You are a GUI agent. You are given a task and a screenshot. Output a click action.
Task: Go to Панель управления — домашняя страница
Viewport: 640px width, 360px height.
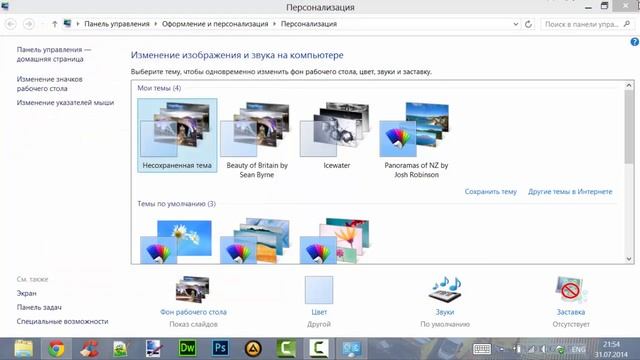point(54,54)
